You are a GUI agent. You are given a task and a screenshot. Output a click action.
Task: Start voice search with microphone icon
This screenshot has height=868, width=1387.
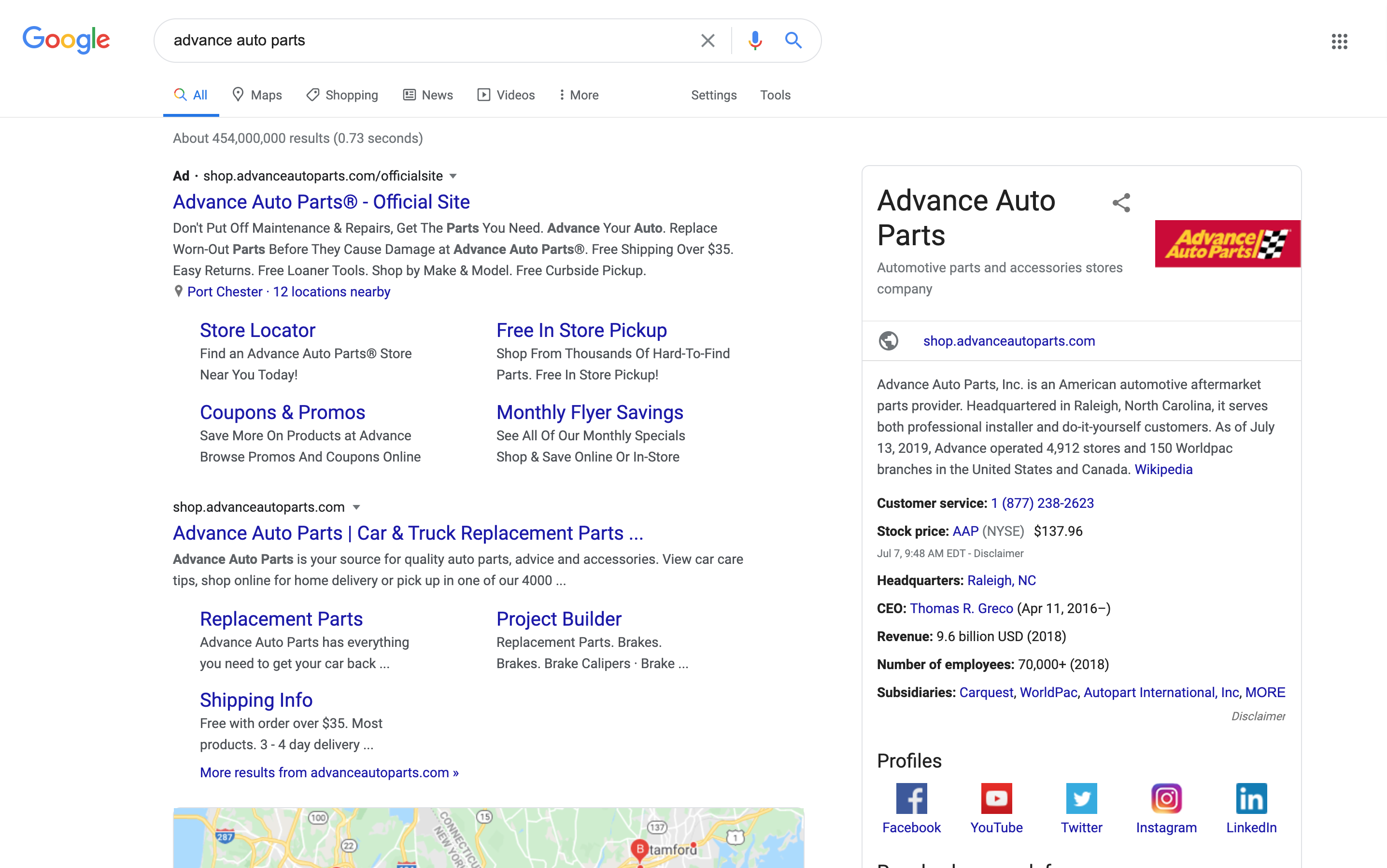755,40
